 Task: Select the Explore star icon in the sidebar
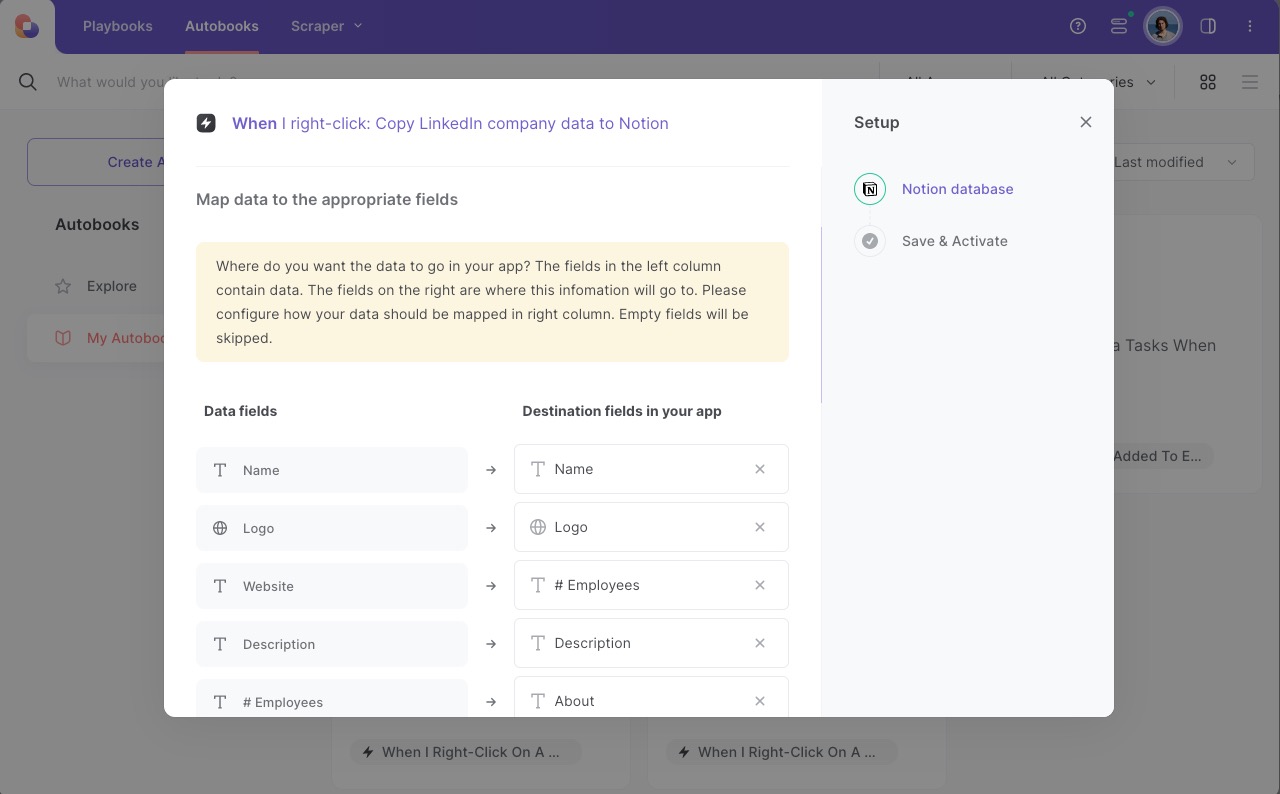point(62,286)
